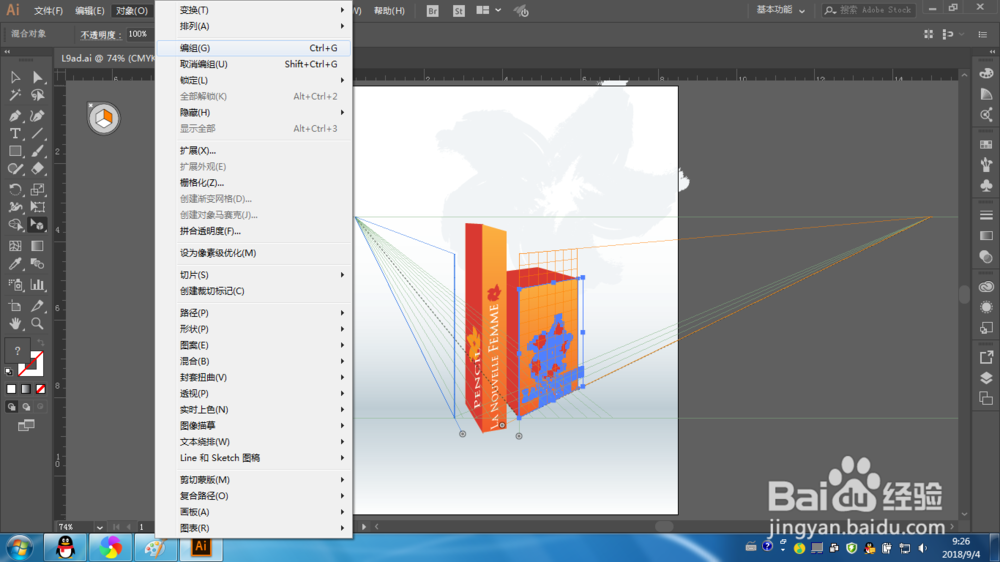
Task: Expand the 排列(A) submenu
Action: tap(255, 26)
